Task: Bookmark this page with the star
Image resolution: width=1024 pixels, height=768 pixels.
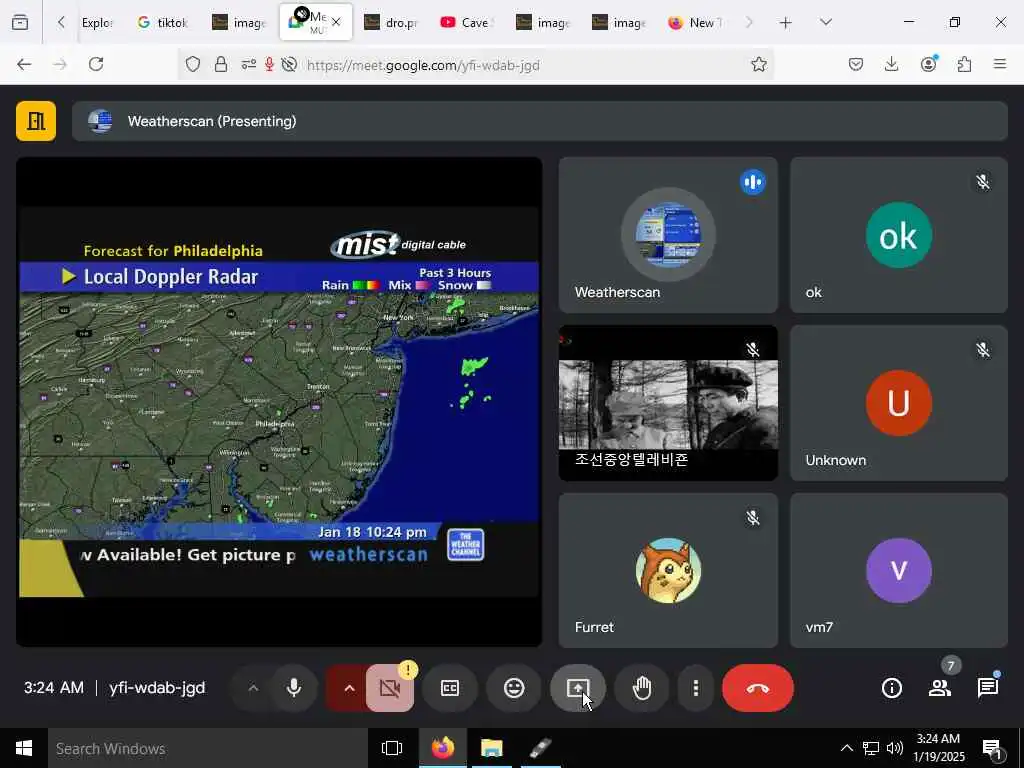Action: point(758,64)
